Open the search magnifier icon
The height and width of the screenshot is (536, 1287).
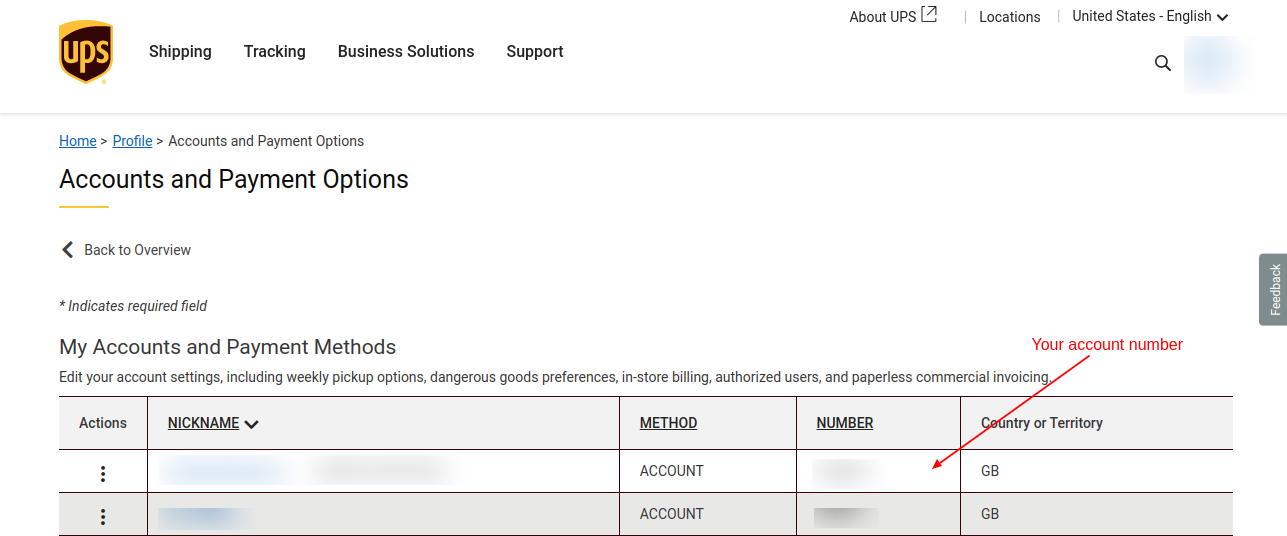[1162, 63]
